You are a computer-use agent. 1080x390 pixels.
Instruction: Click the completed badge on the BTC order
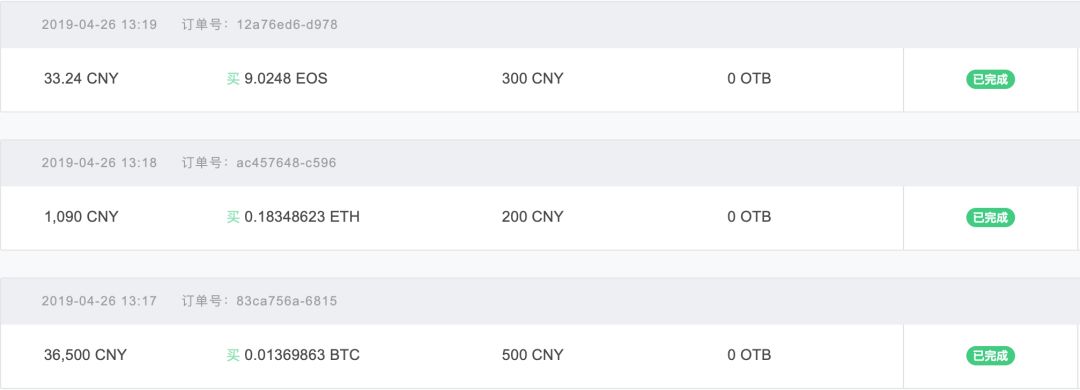coord(990,356)
